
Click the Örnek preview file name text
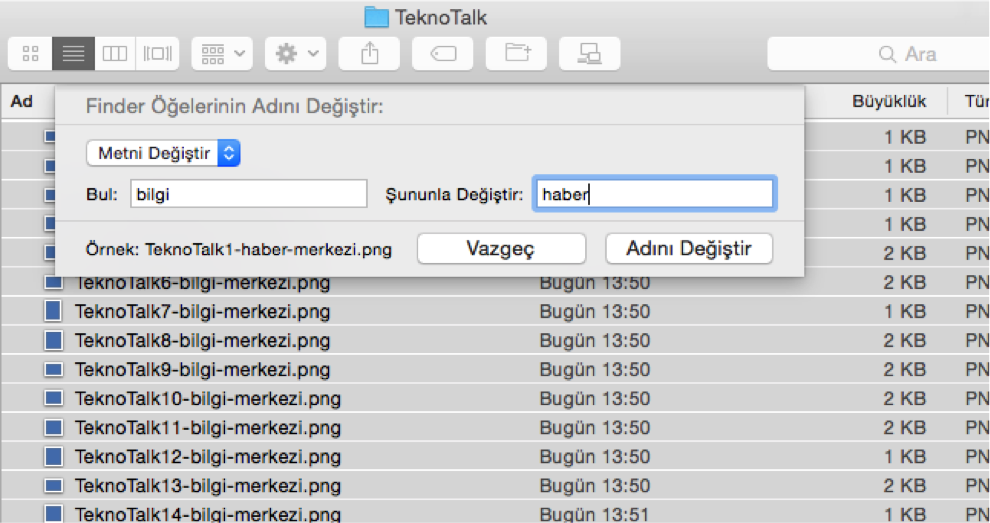click(x=268, y=249)
